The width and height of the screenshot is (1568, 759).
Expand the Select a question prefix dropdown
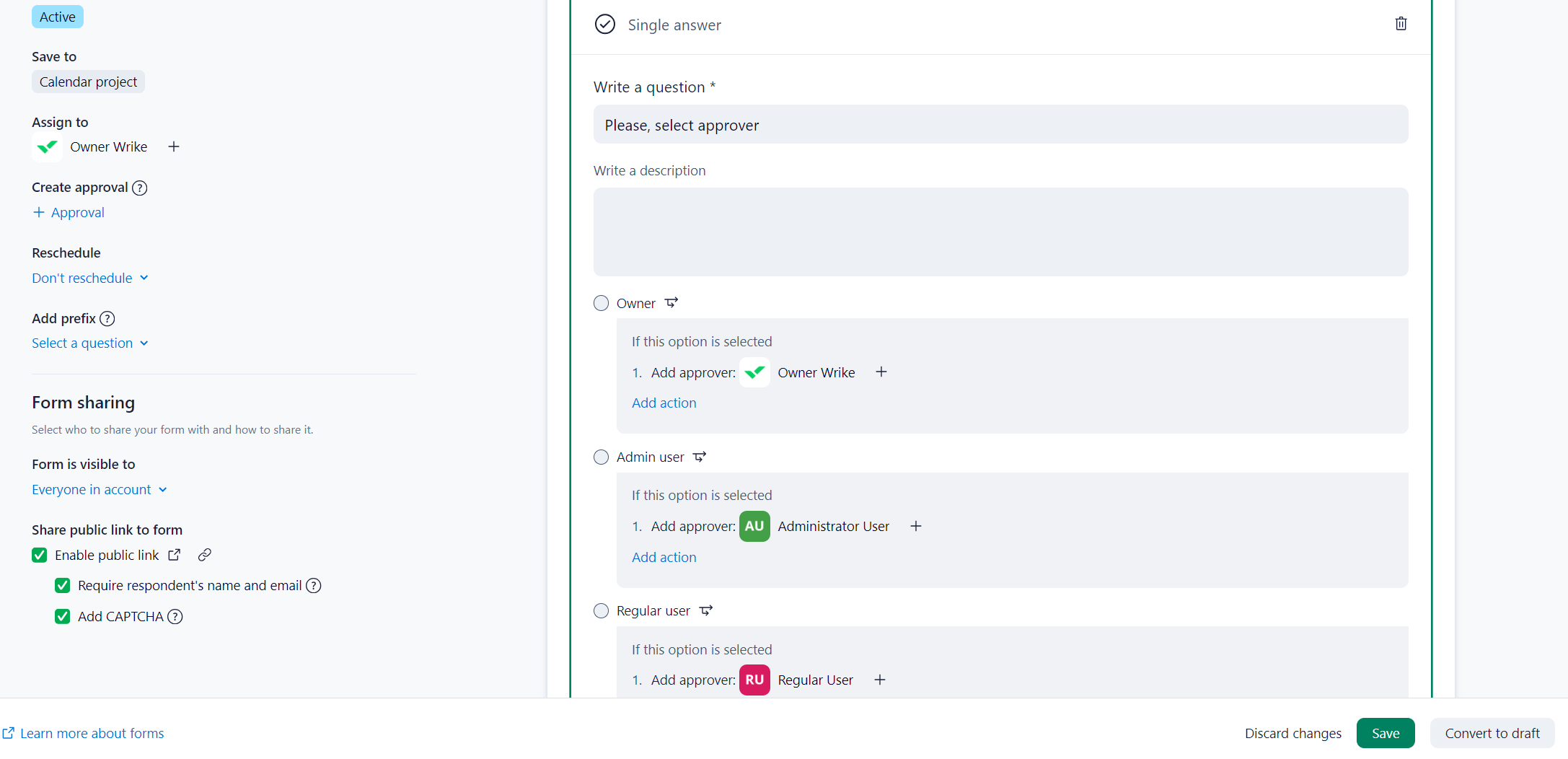pyautogui.click(x=90, y=343)
